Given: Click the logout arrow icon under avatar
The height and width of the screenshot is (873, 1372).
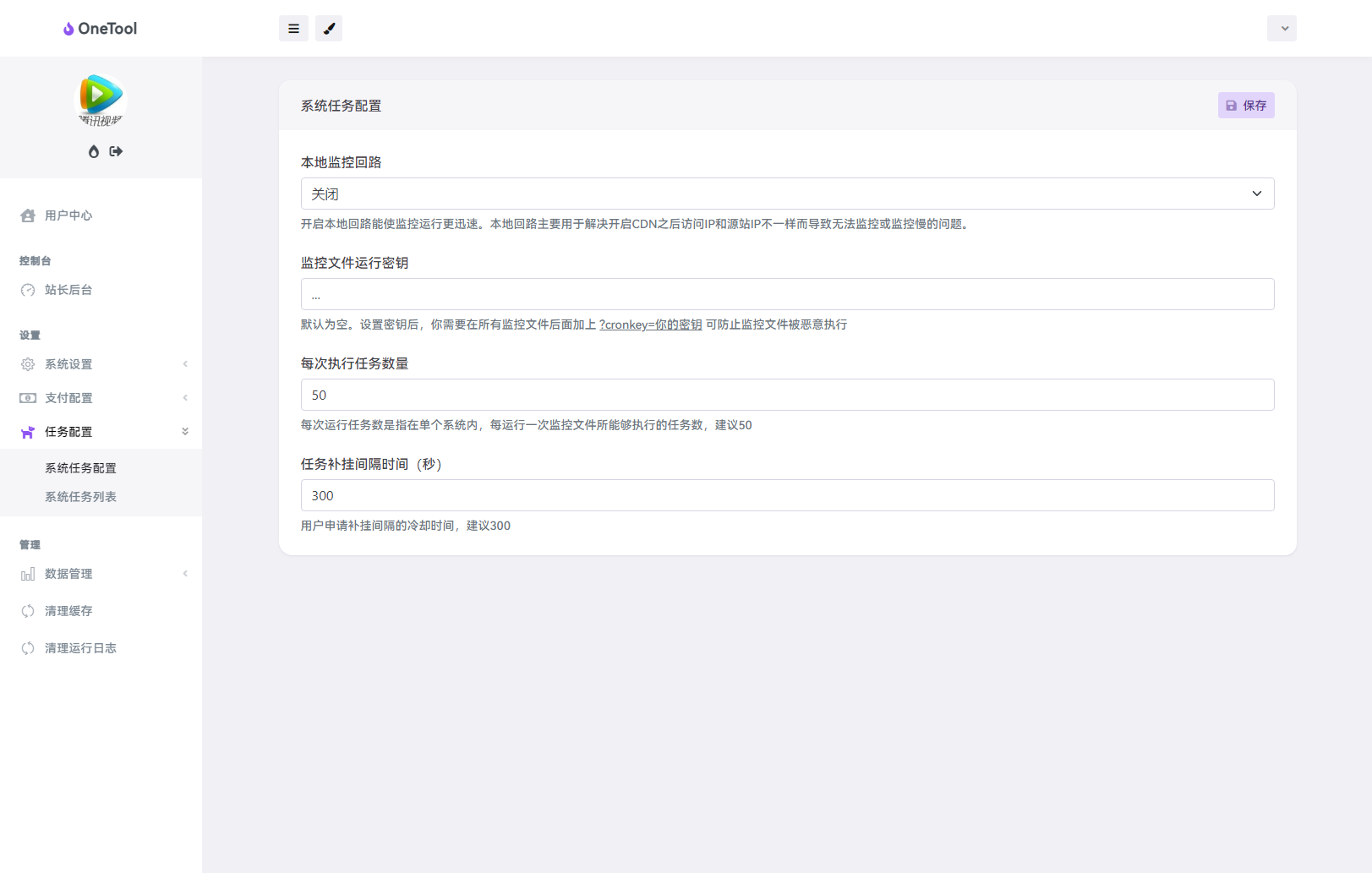Looking at the screenshot, I should [116, 151].
